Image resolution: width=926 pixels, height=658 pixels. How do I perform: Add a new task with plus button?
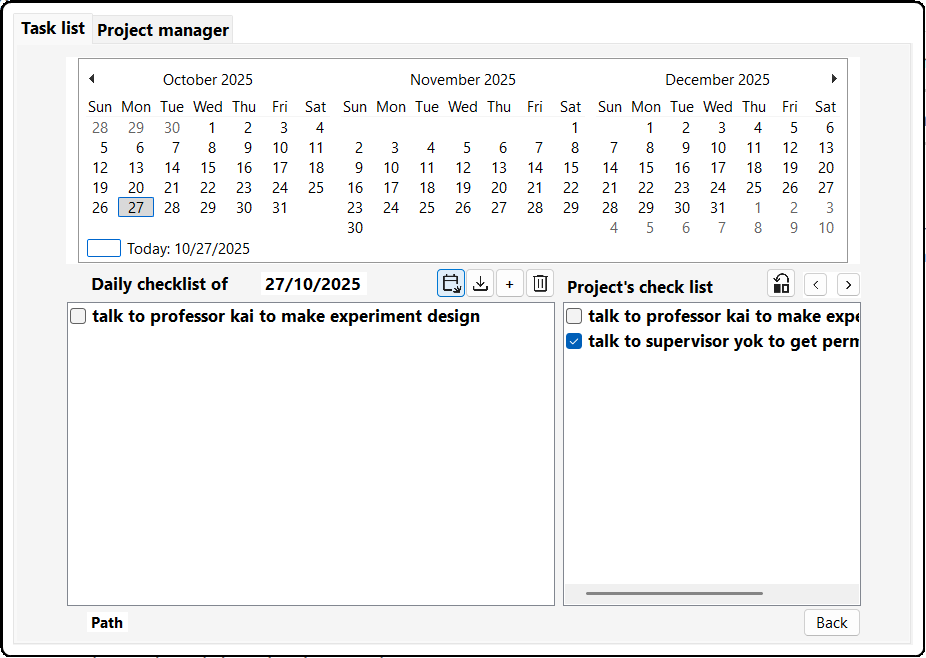pyautogui.click(x=509, y=284)
